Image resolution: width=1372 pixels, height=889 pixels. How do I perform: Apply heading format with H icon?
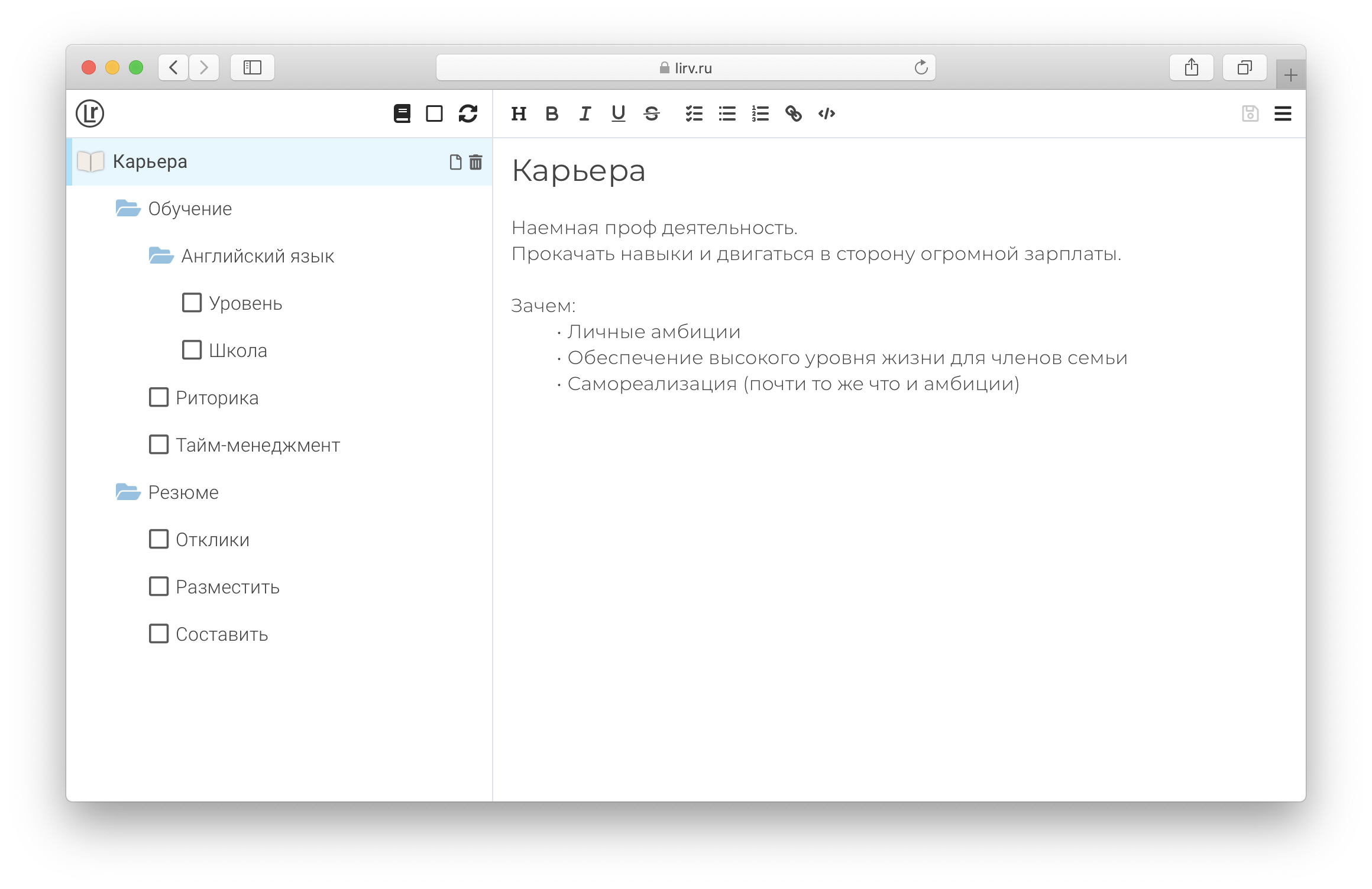click(x=519, y=113)
